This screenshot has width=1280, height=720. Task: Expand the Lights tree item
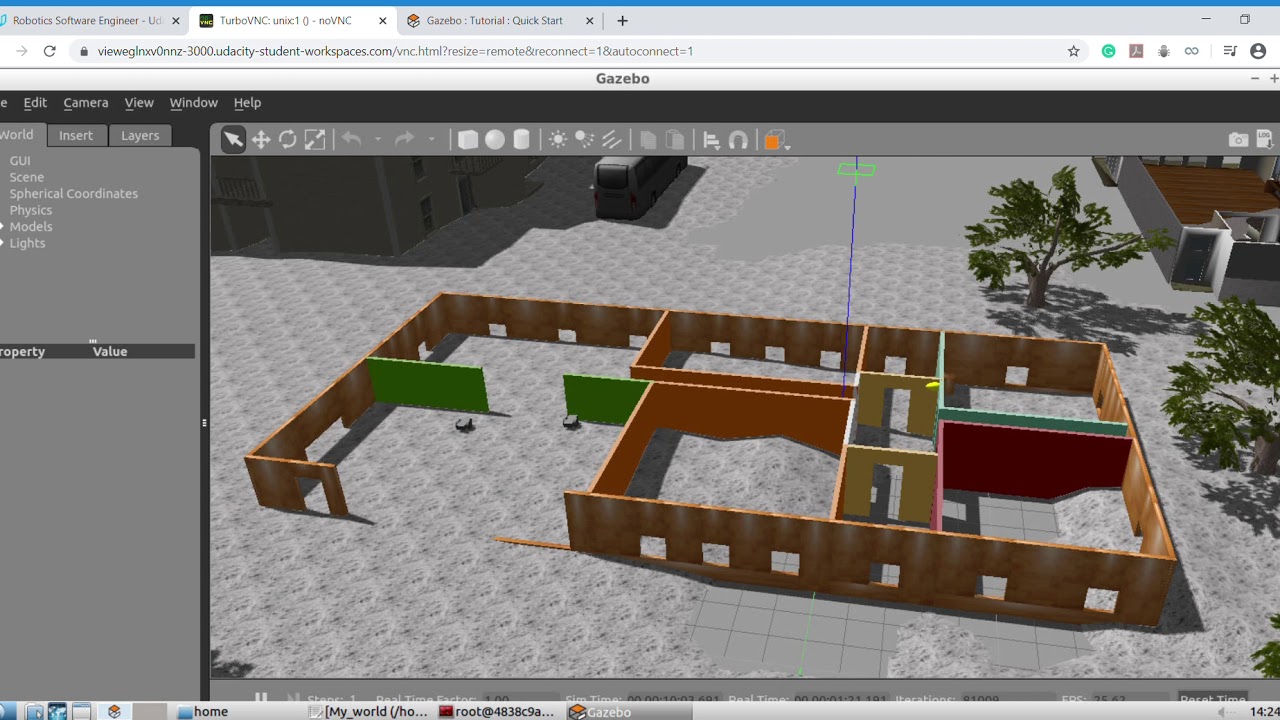tap(3, 243)
